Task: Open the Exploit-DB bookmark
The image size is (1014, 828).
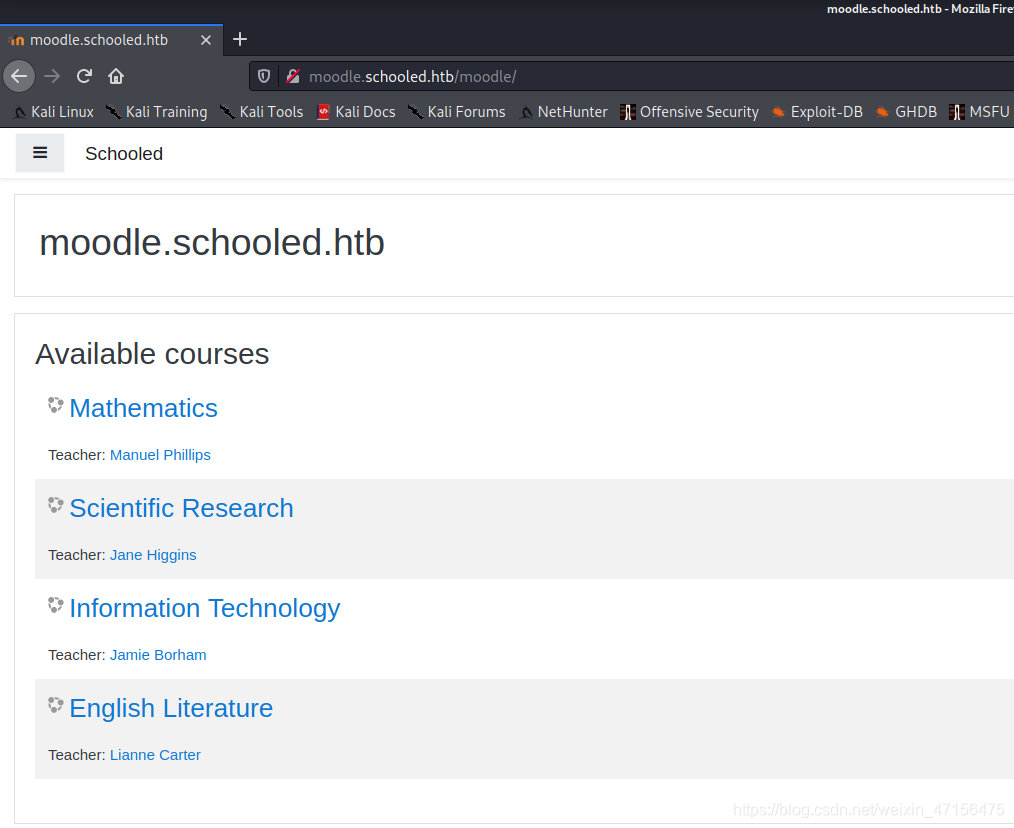Action: pyautogui.click(x=817, y=112)
